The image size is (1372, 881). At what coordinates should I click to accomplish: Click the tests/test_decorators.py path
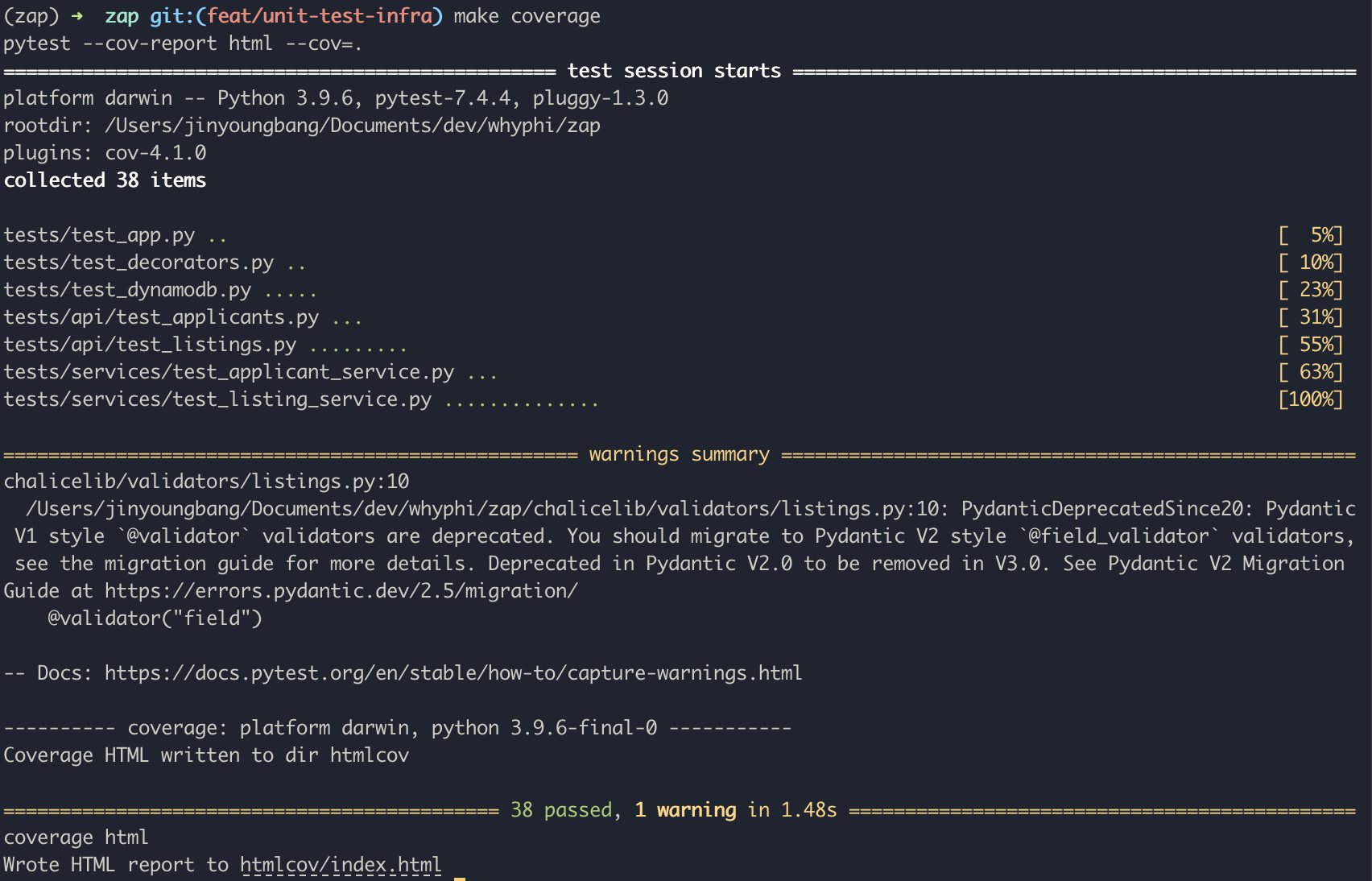click(x=138, y=263)
